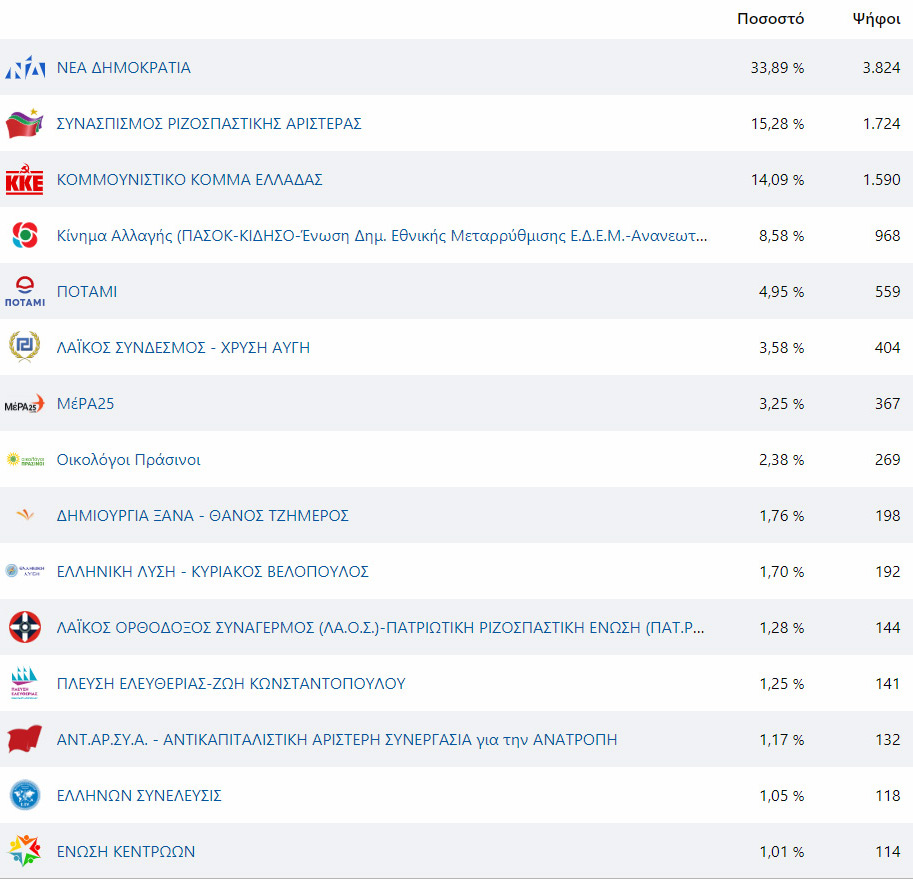Select the Golden Dawn meander emblem

24,347
